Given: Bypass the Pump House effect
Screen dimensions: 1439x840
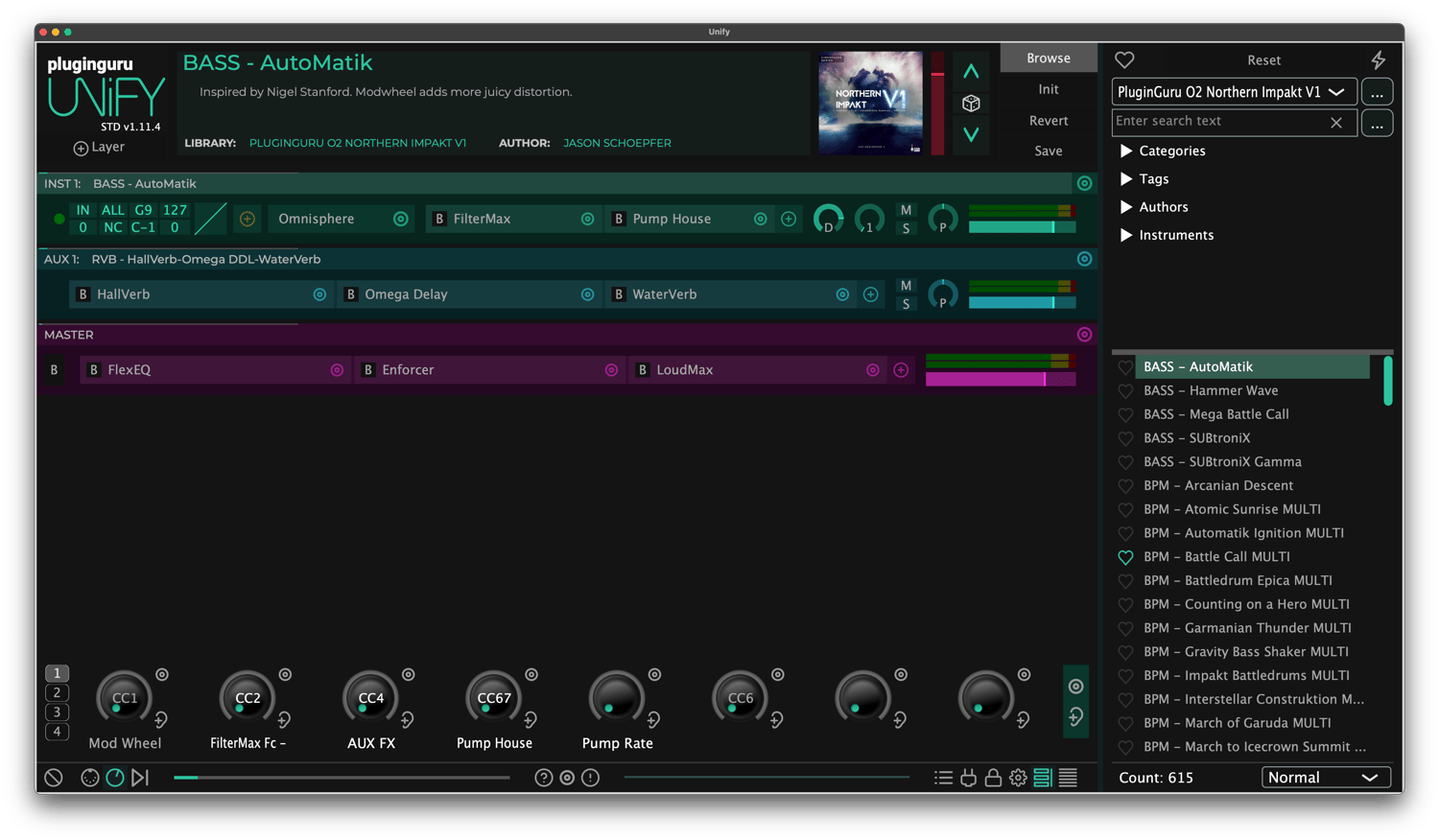Looking at the screenshot, I should pos(619,219).
